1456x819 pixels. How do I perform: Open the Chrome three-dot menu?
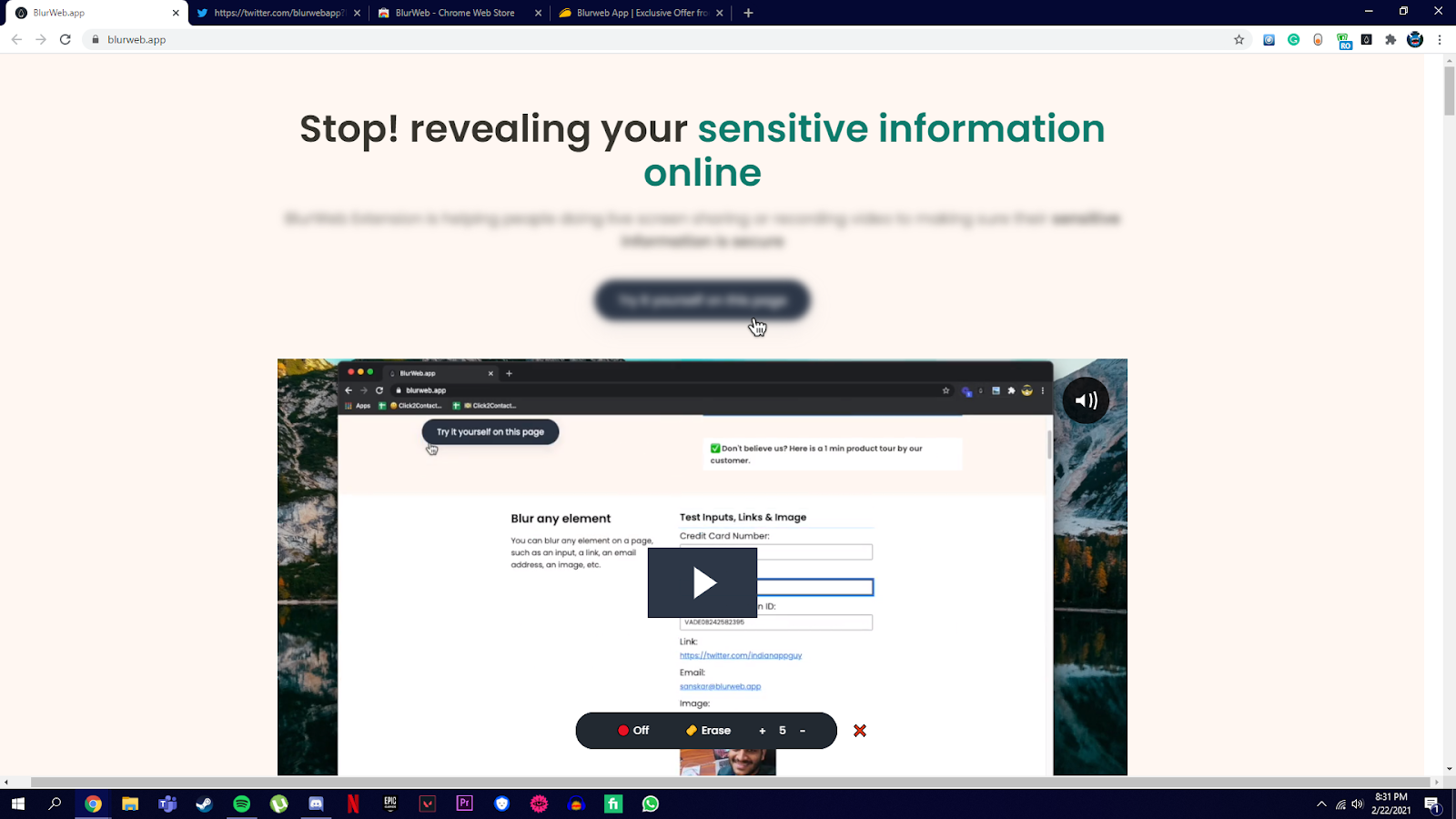pos(1440,39)
